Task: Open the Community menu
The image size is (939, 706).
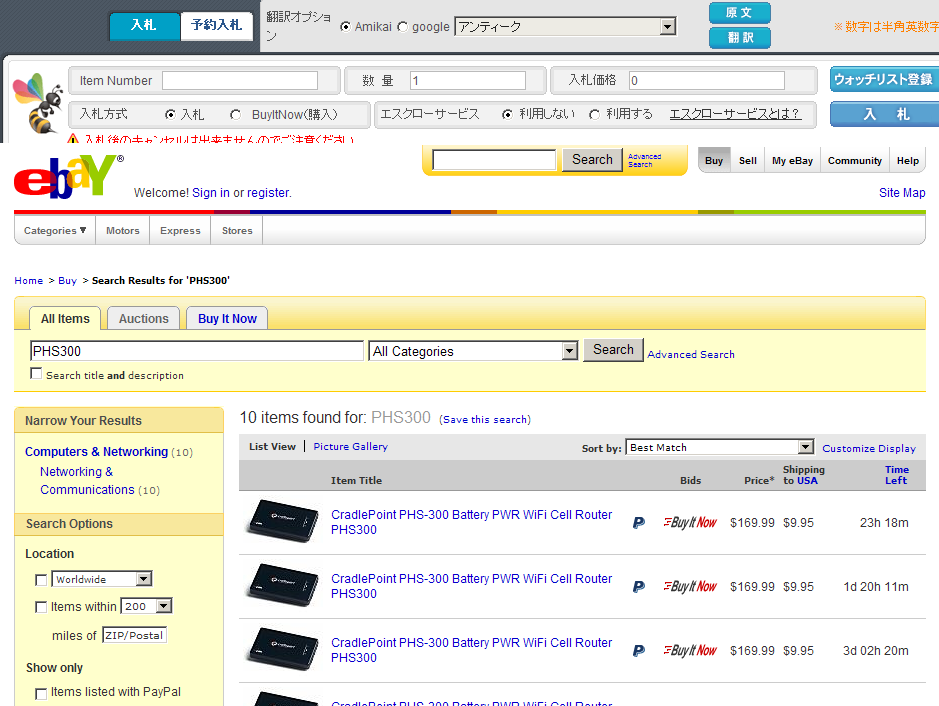Action: pyautogui.click(x=855, y=160)
